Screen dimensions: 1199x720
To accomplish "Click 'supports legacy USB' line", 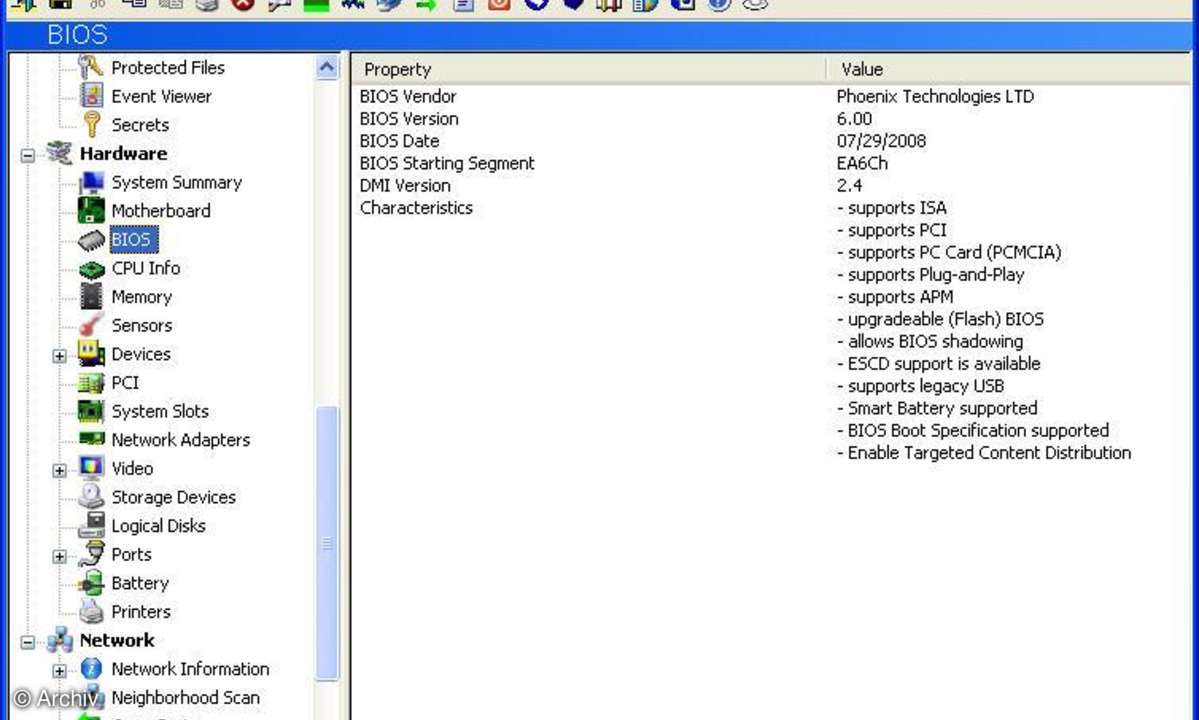I will pos(920,386).
